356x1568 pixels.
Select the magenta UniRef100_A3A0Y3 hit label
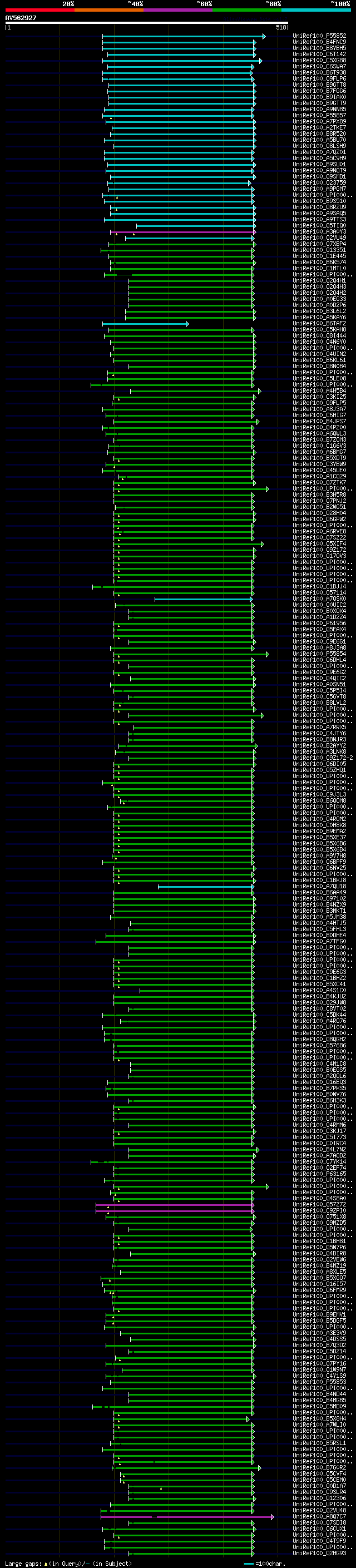tap(319, 232)
